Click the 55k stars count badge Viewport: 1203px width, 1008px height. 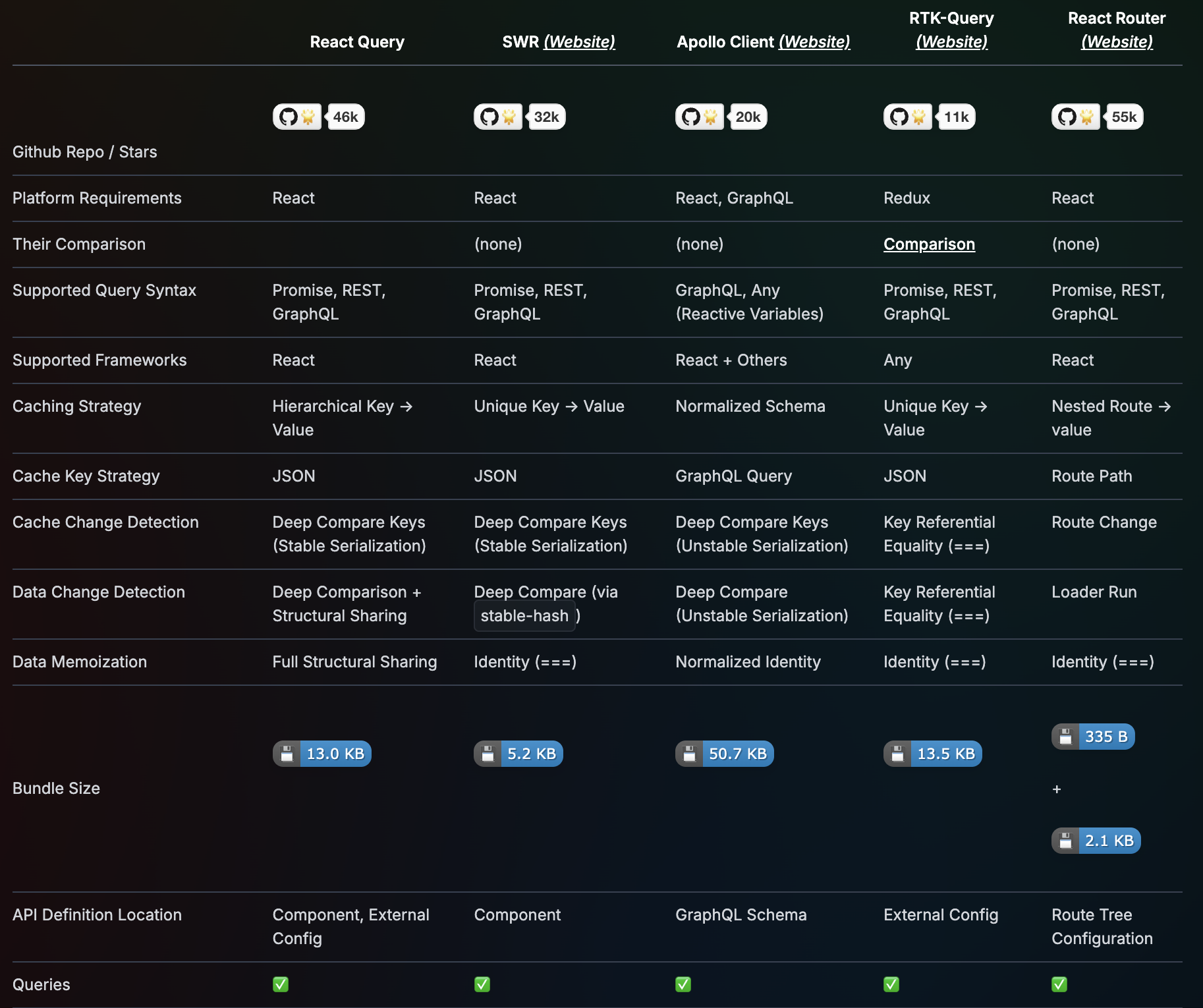click(x=1124, y=117)
